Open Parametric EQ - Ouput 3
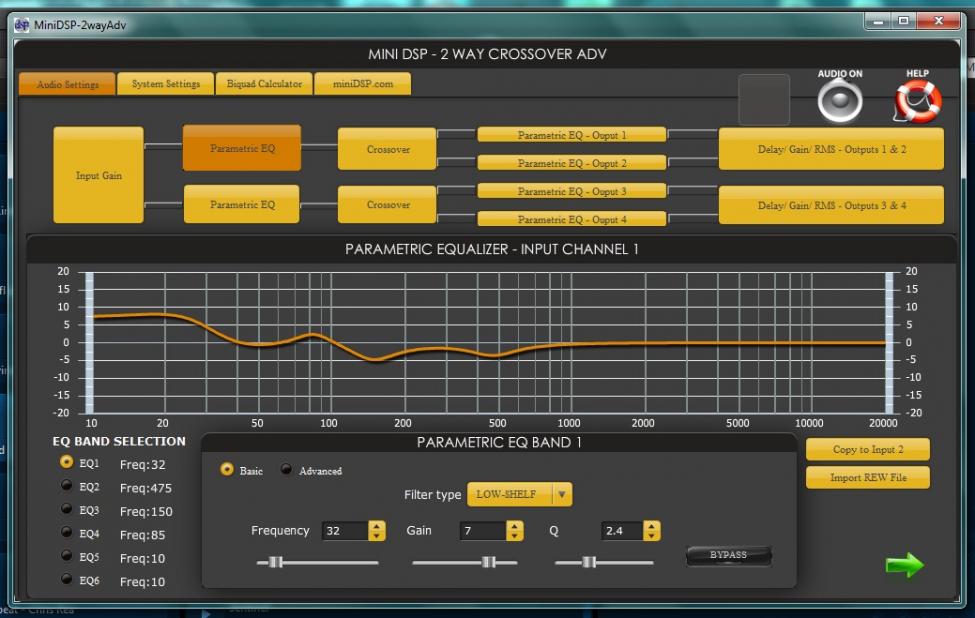Image resolution: width=975 pixels, height=618 pixels. coord(571,191)
